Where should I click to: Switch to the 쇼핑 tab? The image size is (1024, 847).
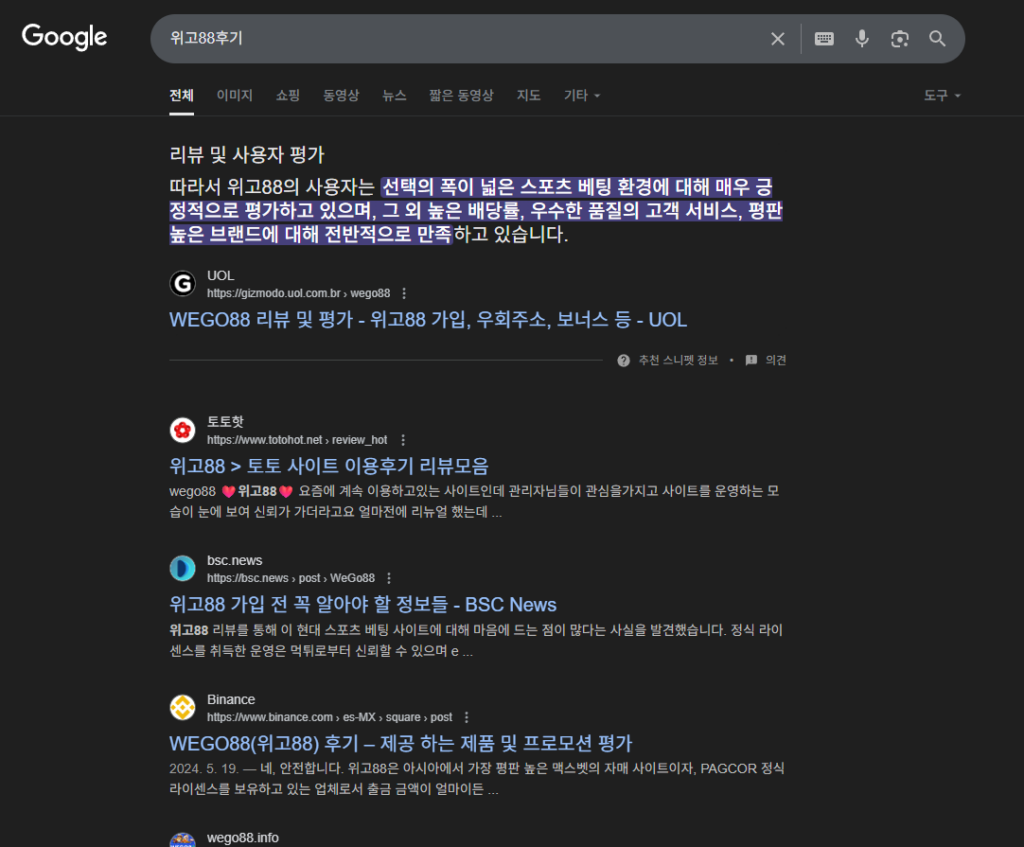point(288,95)
